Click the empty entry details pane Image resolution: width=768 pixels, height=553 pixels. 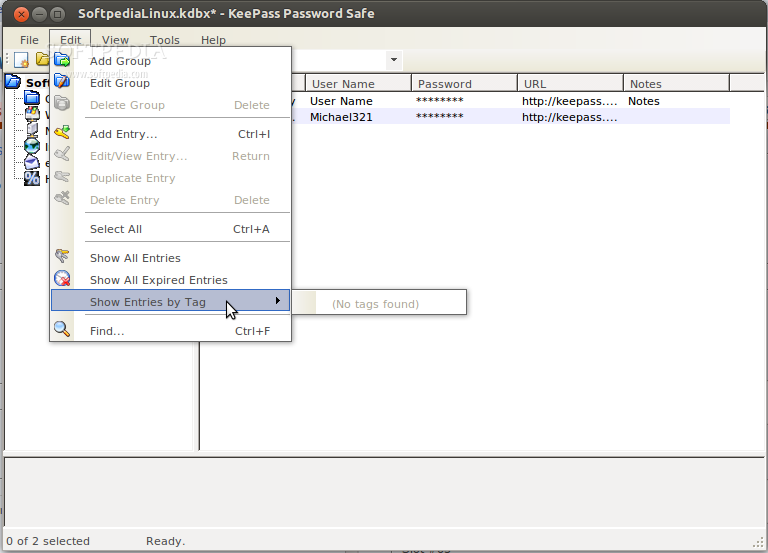(x=384, y=492)
